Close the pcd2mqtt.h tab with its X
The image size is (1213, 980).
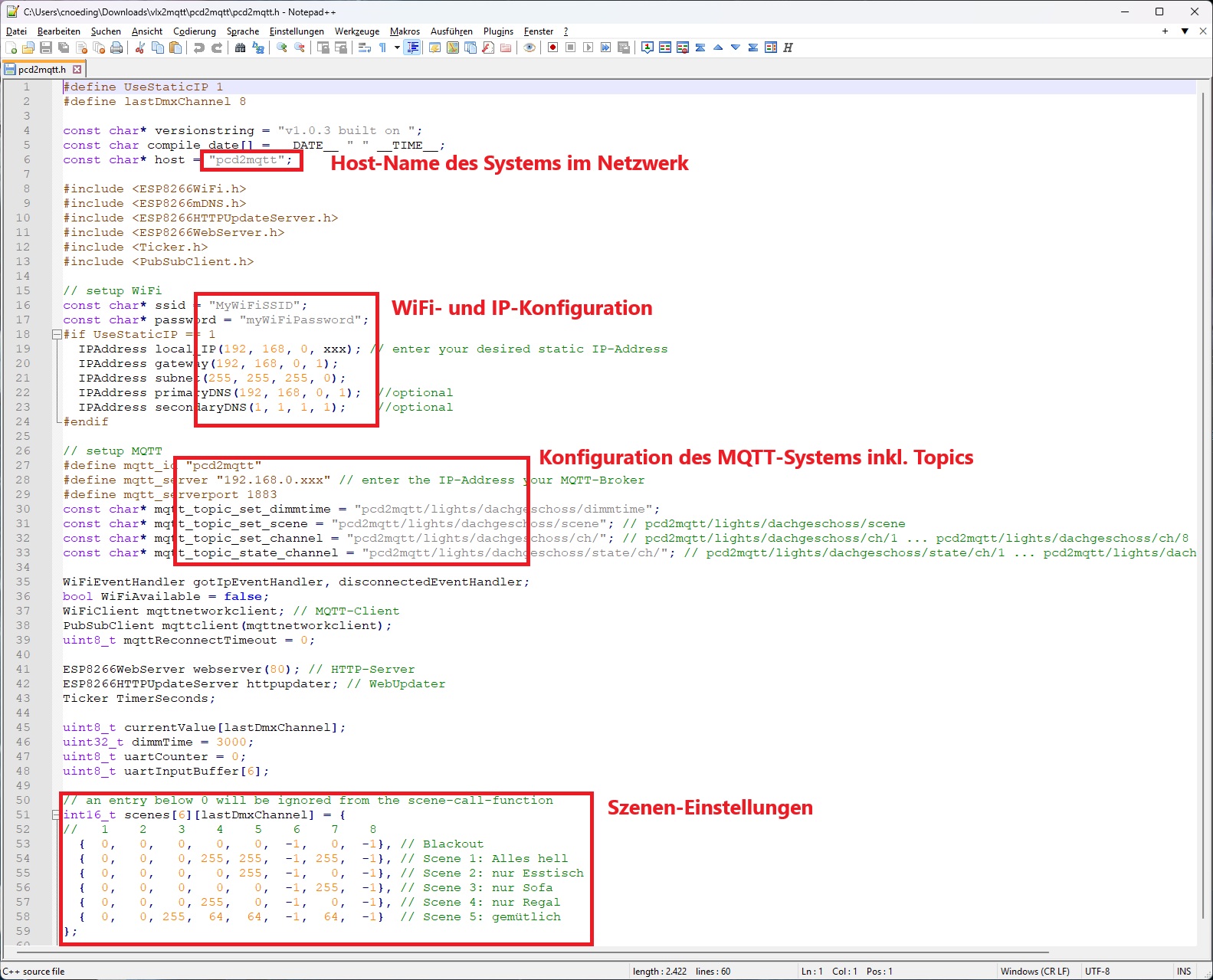(77, 69)
